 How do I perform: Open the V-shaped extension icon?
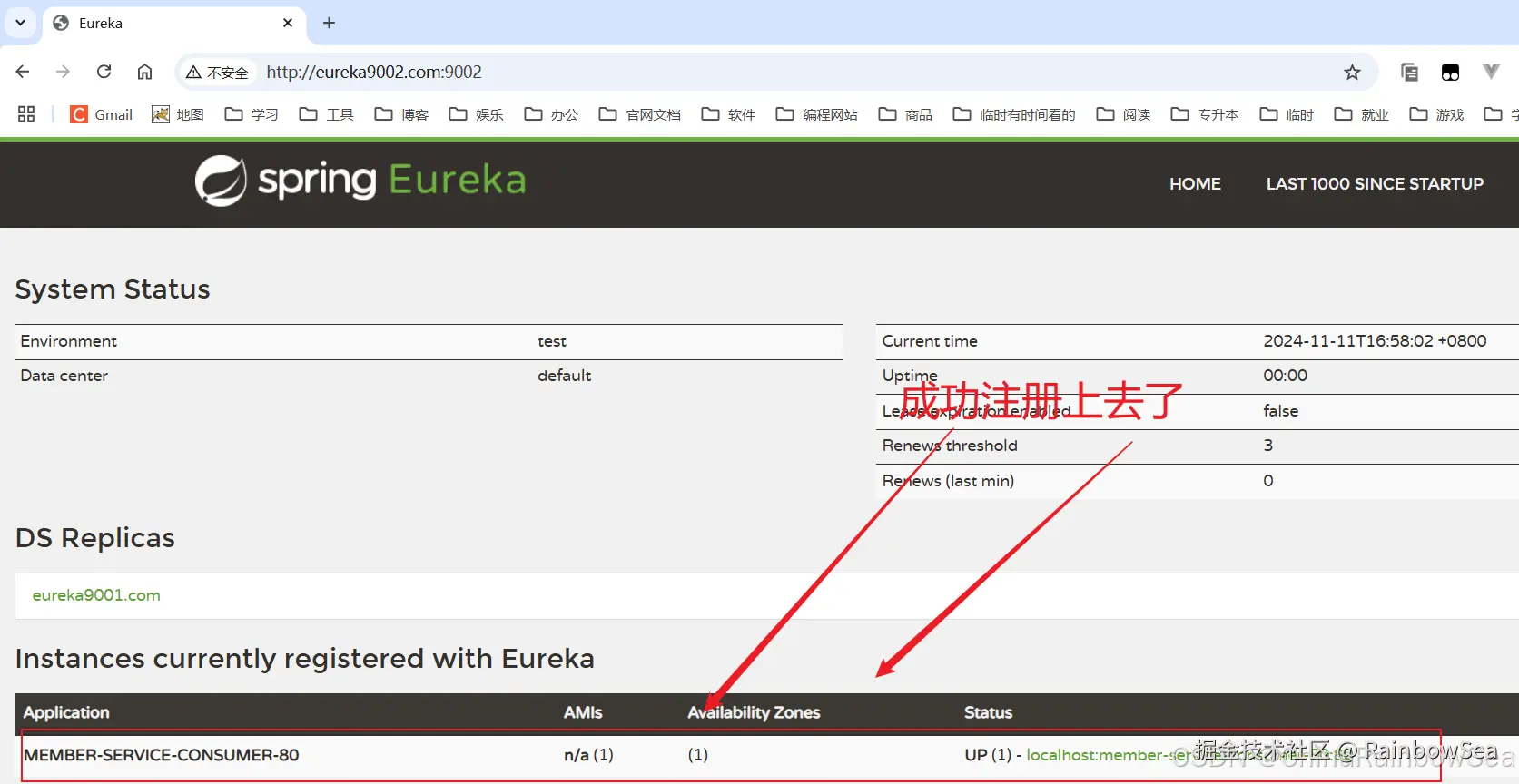tap(1491, 72)
